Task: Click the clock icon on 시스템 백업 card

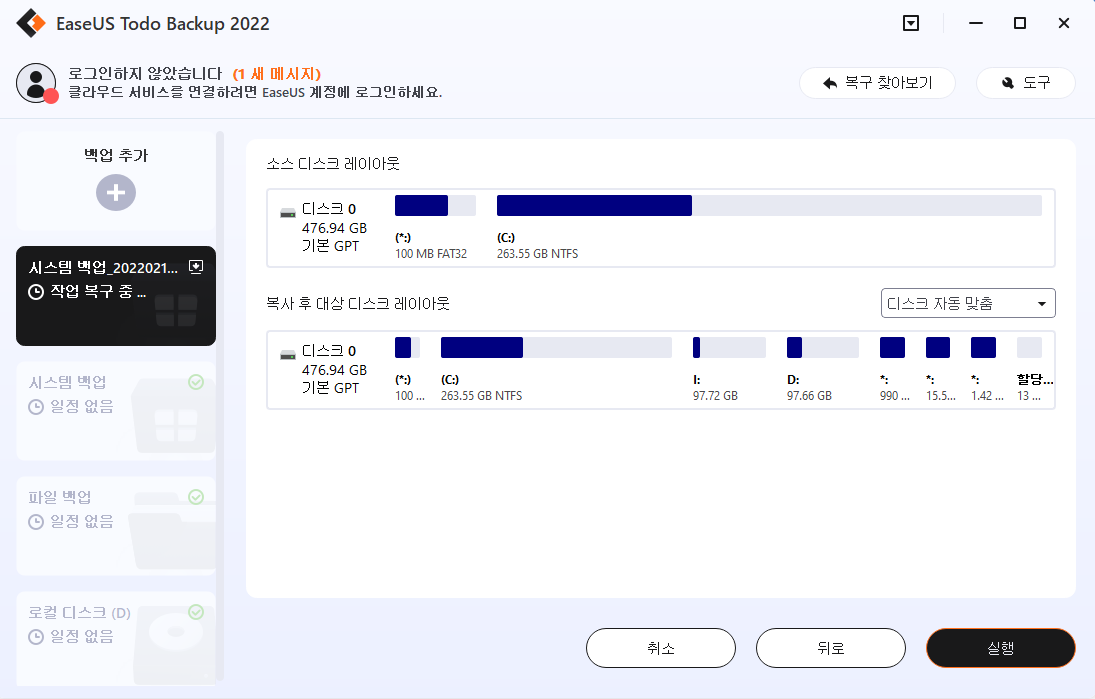Action: (x=36, y=406)
